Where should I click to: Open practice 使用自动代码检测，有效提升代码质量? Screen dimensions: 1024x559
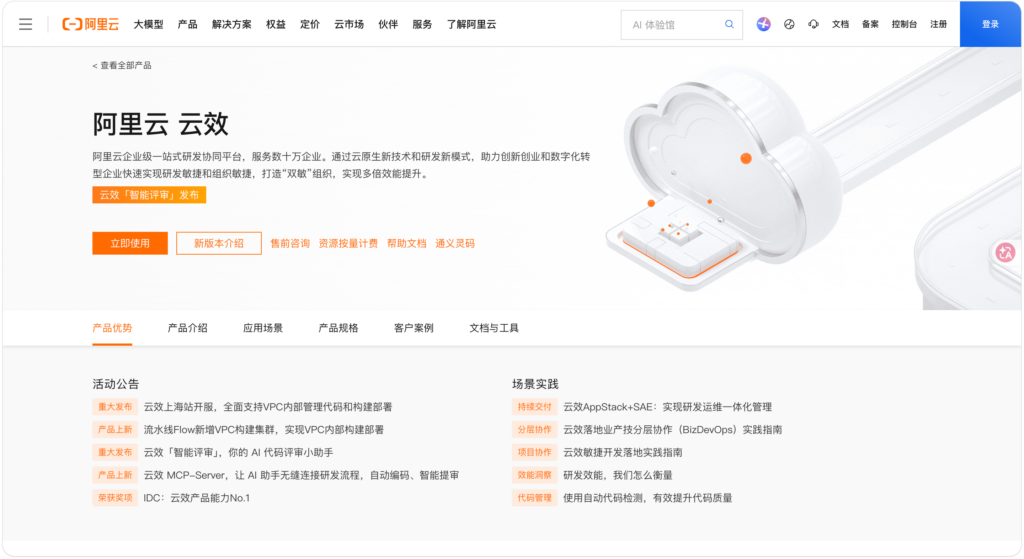point(648,498)
